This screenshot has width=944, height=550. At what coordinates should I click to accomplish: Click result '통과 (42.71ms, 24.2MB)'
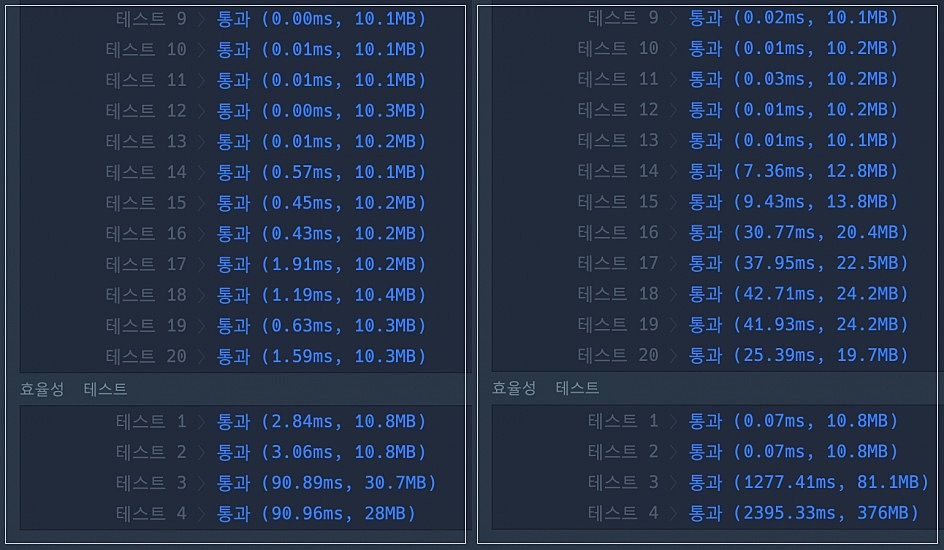(x=798, y=294)
